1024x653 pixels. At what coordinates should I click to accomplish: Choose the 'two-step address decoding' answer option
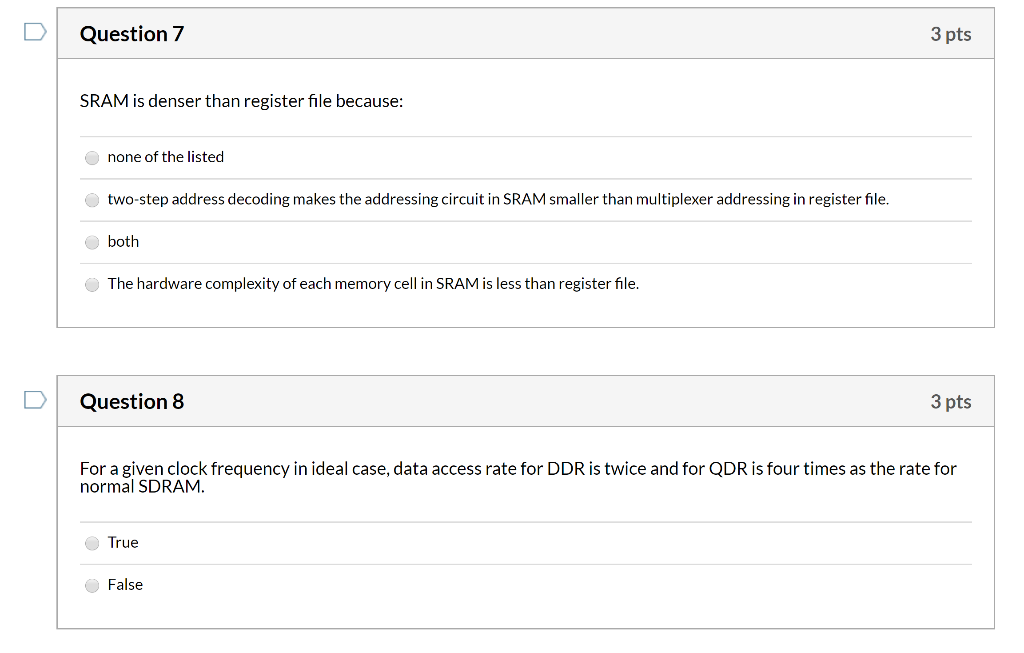point(91,199)
